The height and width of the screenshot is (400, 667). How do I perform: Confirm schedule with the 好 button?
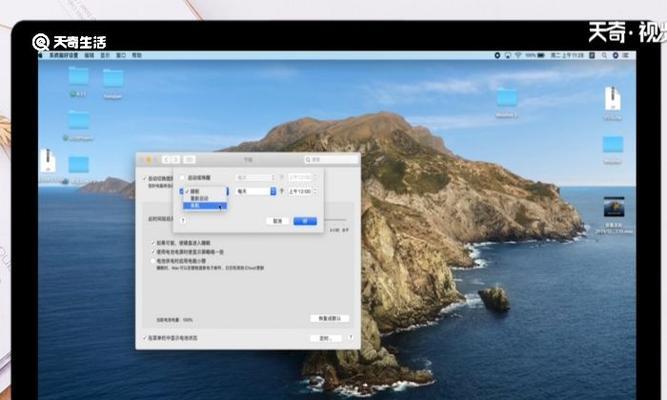[305, 221]
